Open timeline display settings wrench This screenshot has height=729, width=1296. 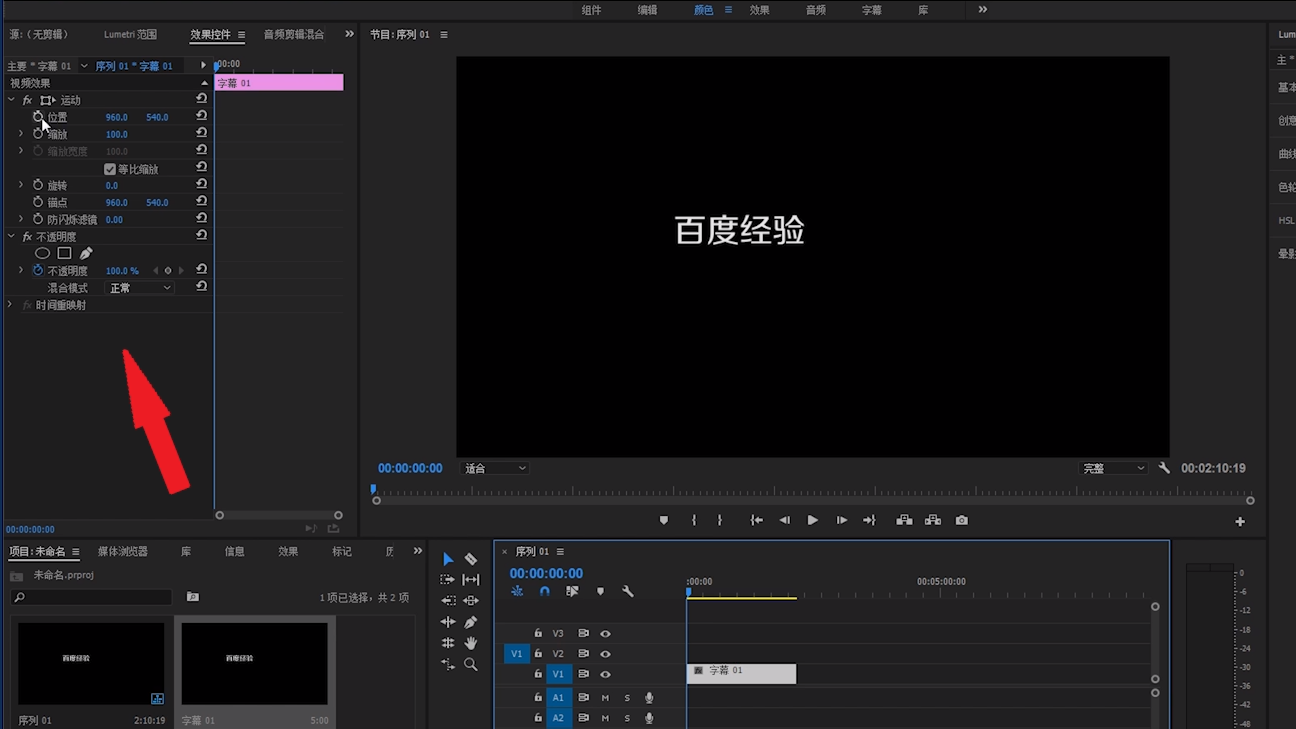[x=628, y=591]
